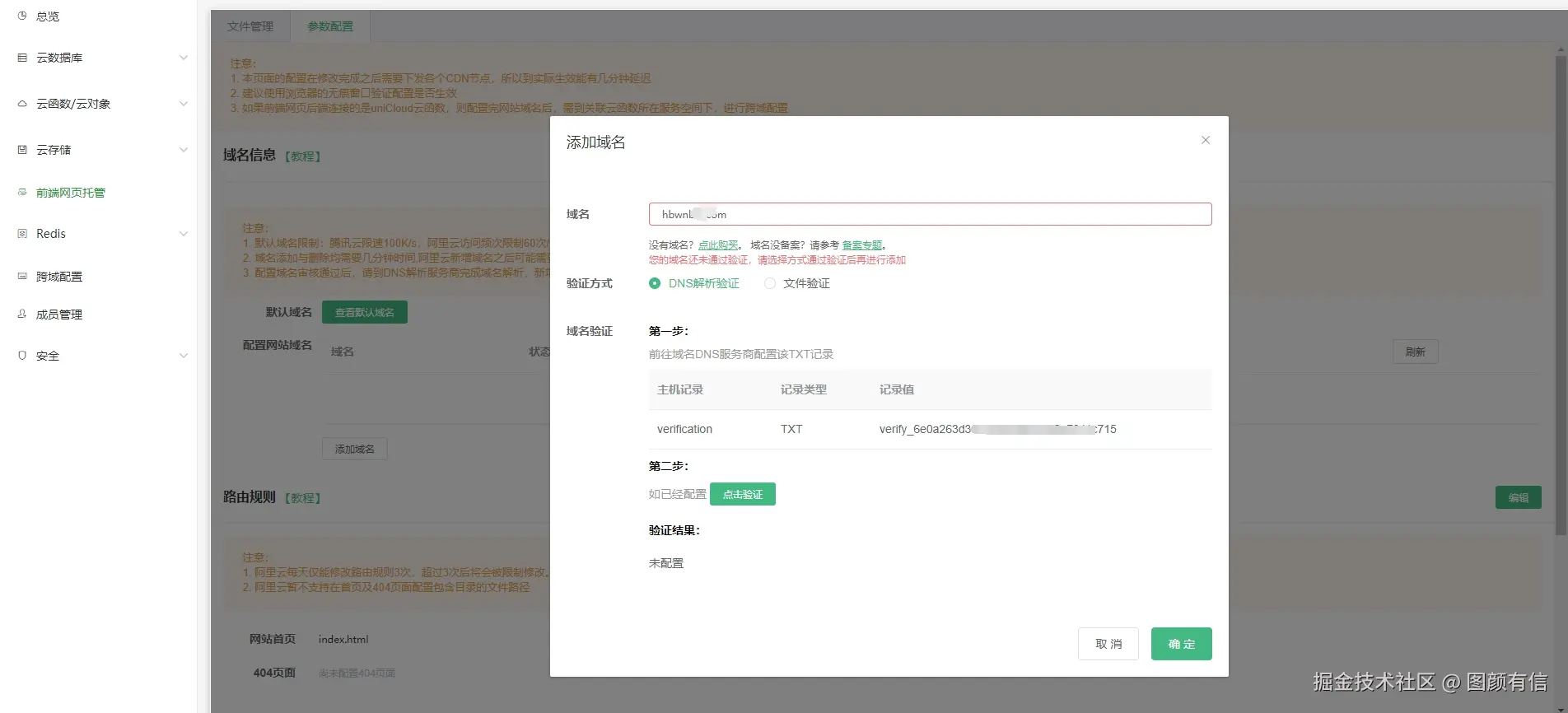Click the 记录值 column header
The height and width of the screenshot is (713, 1568).
click(x=897, y=389)
